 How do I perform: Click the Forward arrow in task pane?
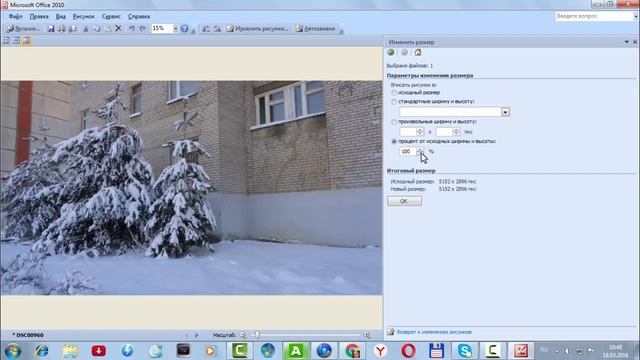pos(404,52)
